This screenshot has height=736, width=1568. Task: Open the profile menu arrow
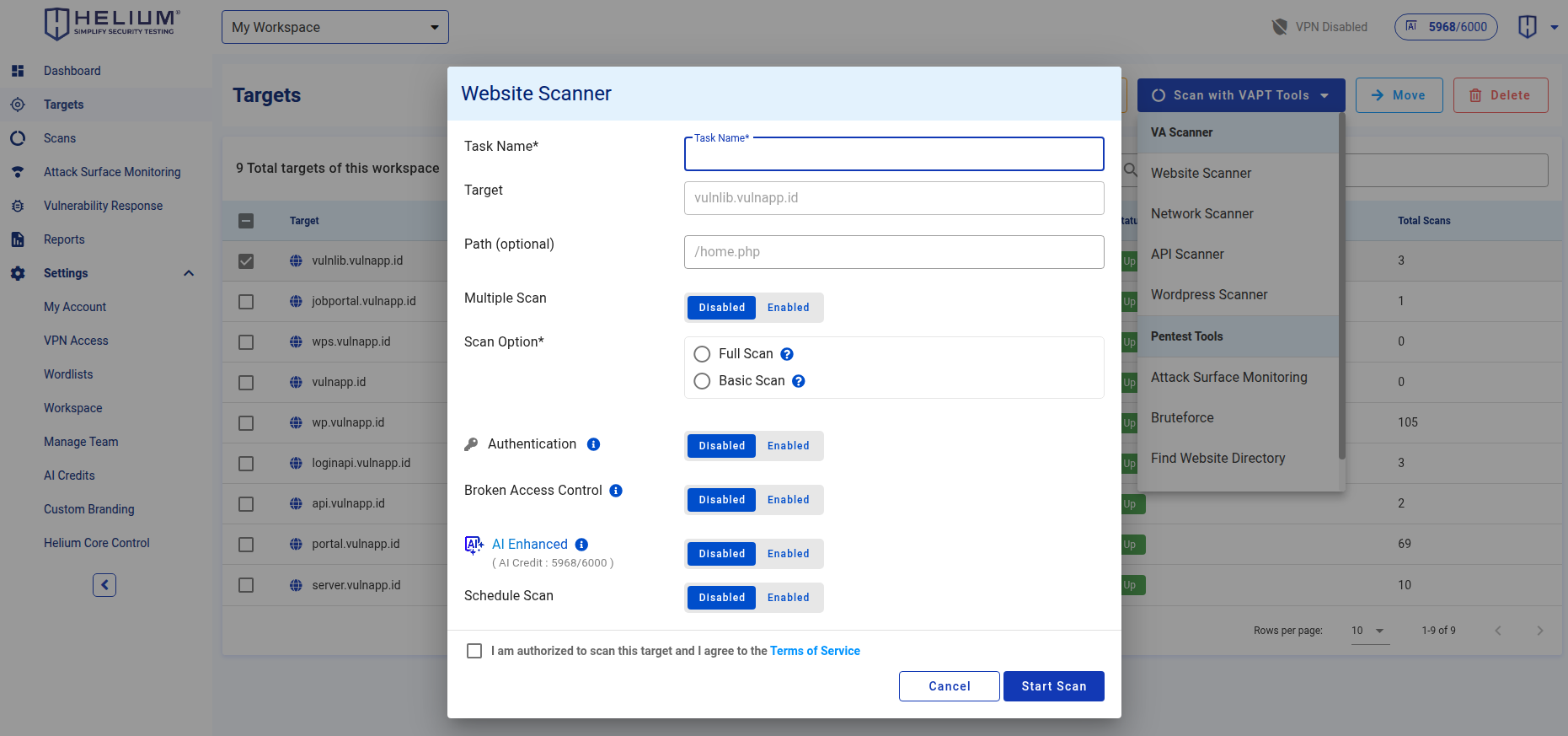click(1555, 27)
